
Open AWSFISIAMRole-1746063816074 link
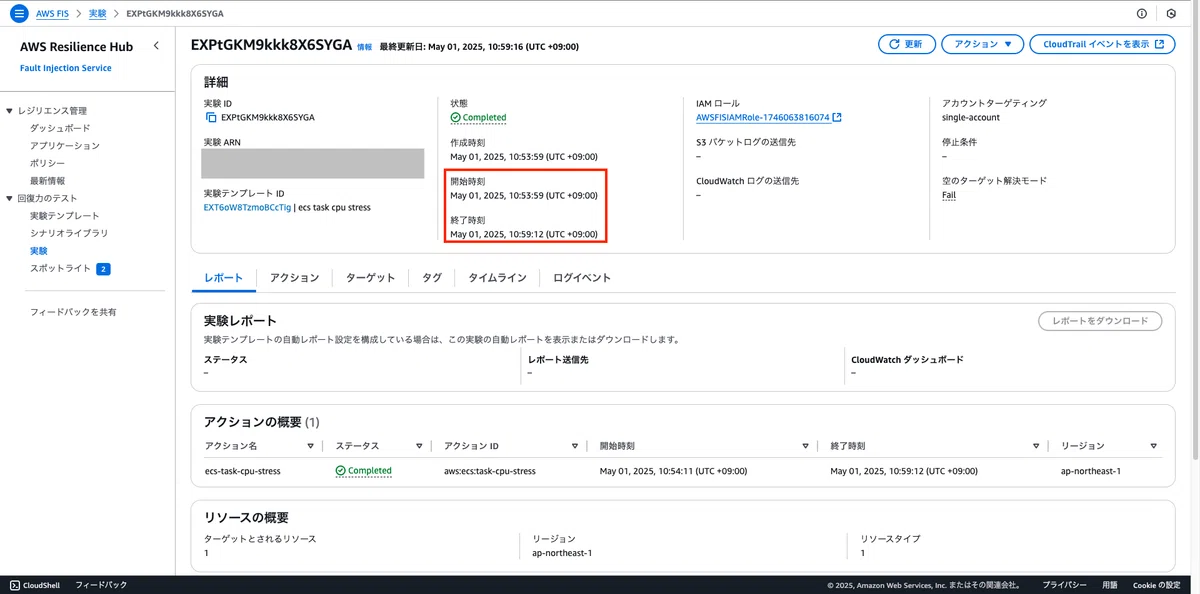pos(762,117)
